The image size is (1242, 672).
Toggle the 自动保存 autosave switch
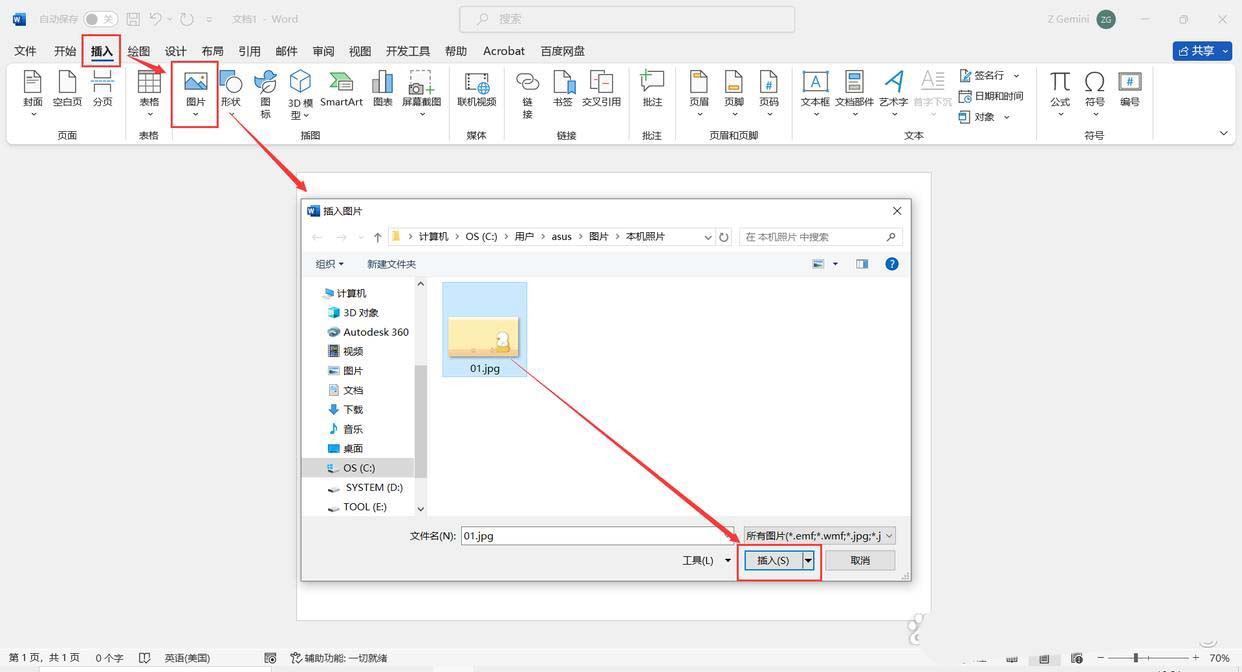(99, 19)
